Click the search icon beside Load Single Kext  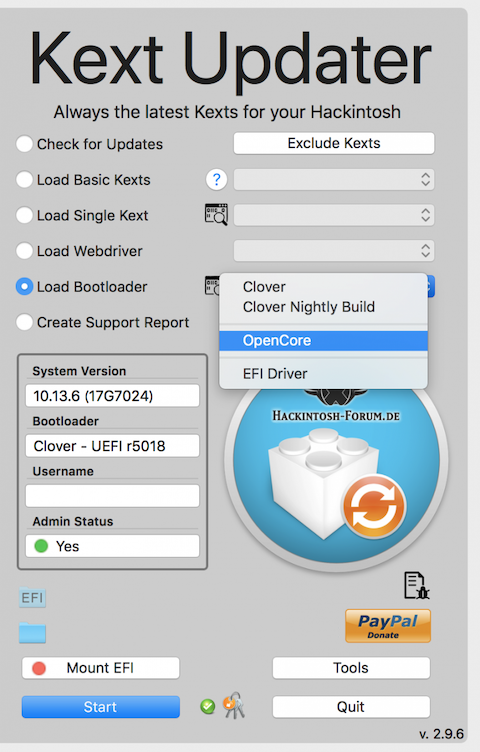(216, 215)
